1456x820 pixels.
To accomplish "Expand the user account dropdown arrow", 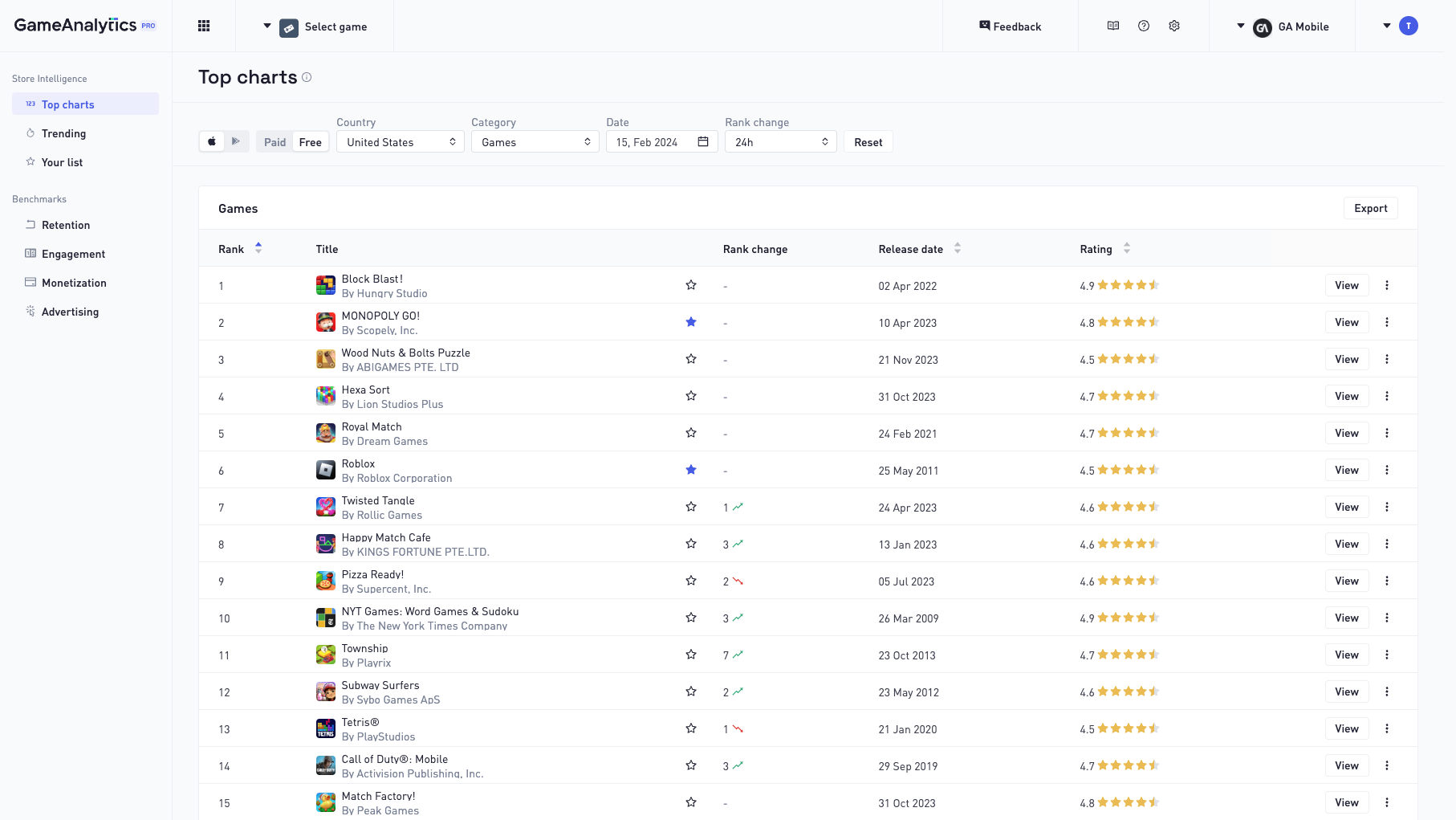I will [1387, 26].
